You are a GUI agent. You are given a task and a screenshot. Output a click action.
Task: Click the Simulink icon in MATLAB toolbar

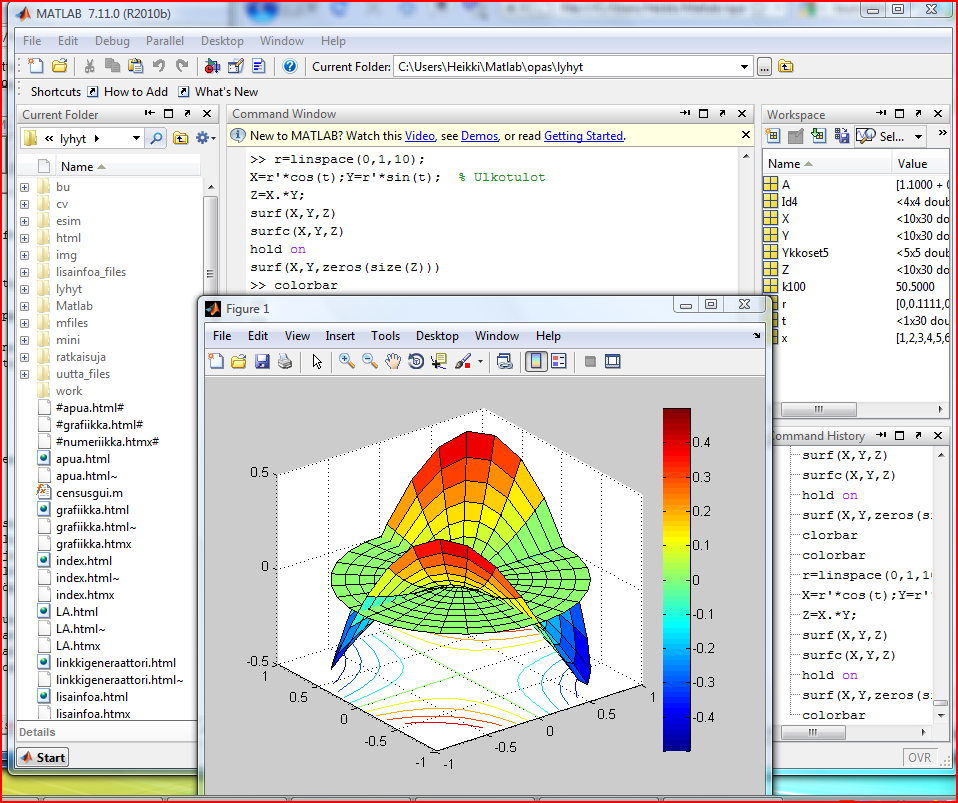[212, 67]
